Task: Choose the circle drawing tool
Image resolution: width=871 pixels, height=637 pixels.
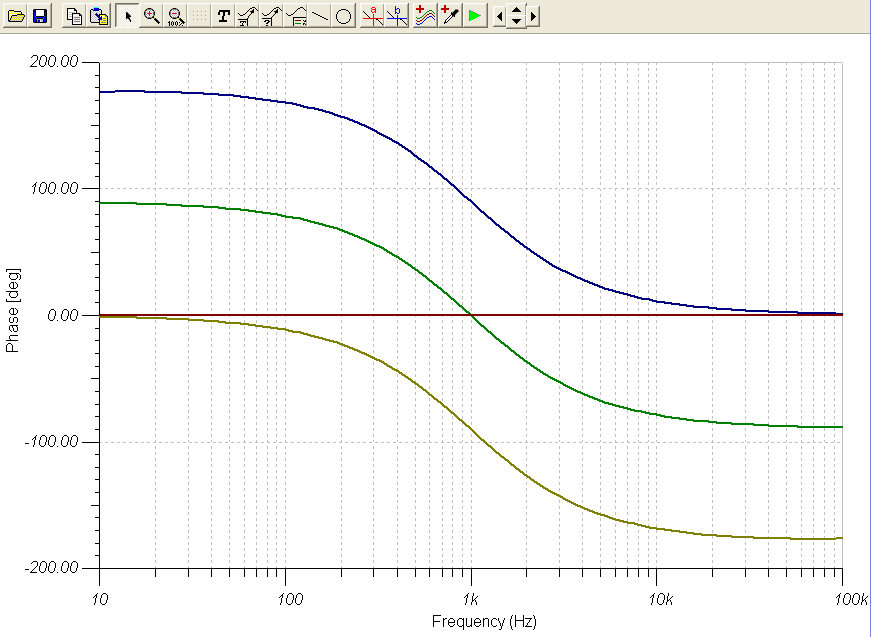Action: point(344,16)
